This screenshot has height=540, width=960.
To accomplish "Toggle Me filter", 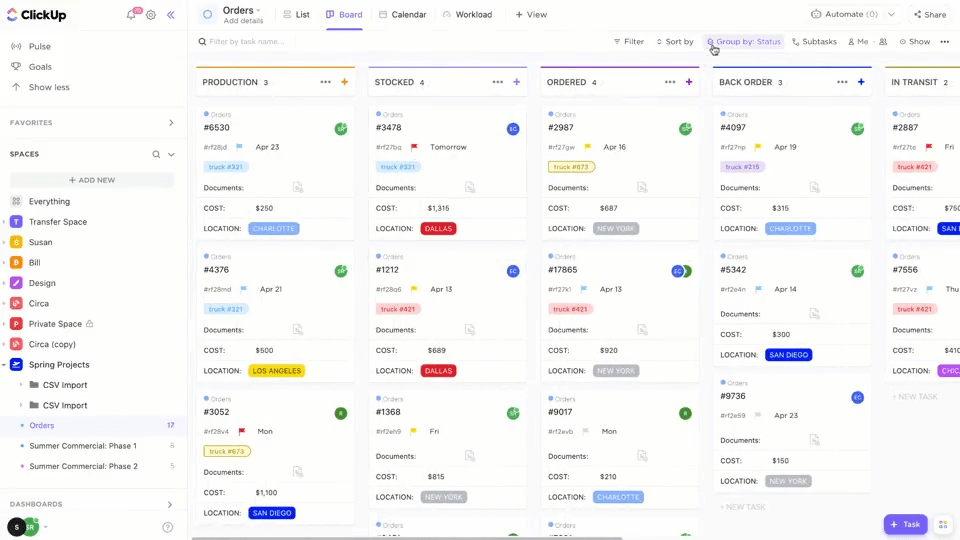I will pos(858,42).
